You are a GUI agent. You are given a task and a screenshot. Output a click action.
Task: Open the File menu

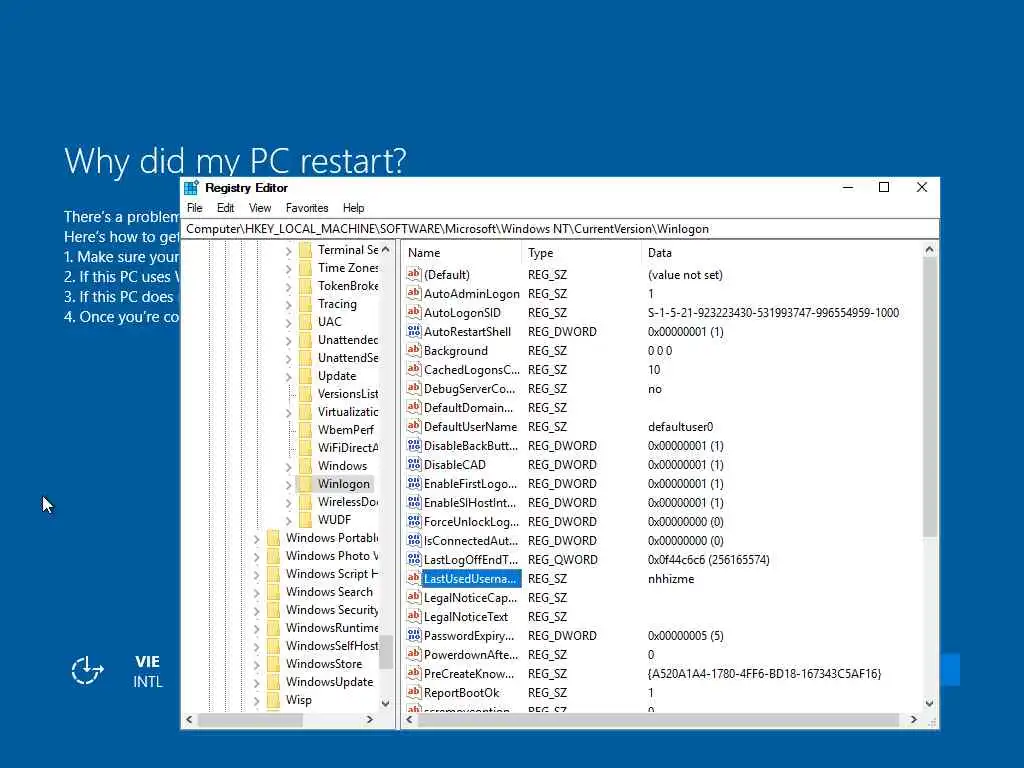195,208
